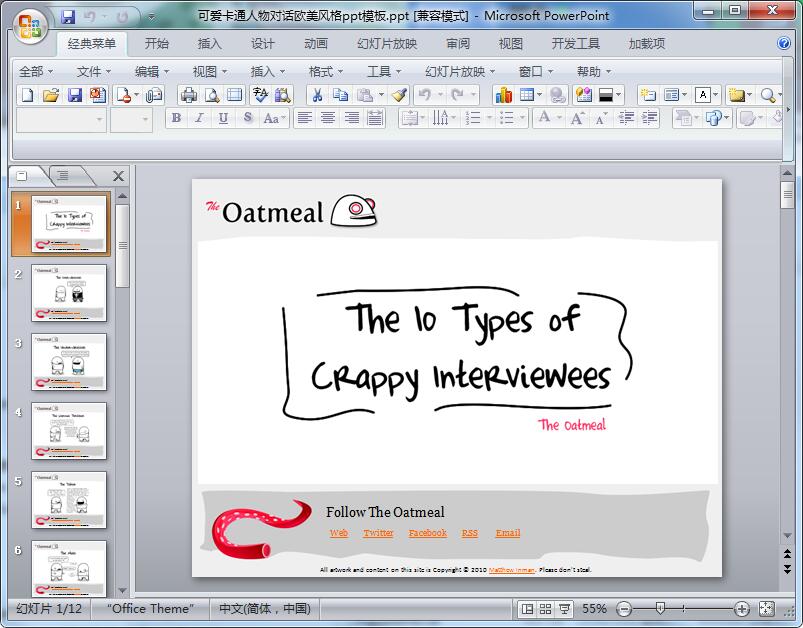Image resolution: width=803 pixels, height=628 pixels.
Task: Click the zoom slider handle
Action: tap(661, 608)
